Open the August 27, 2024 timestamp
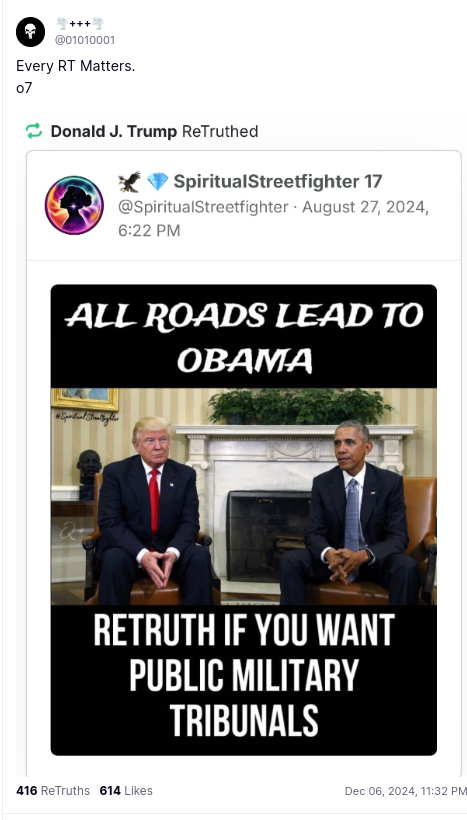Viewport: 467px width, 820px height. click(x=274, y=219)
